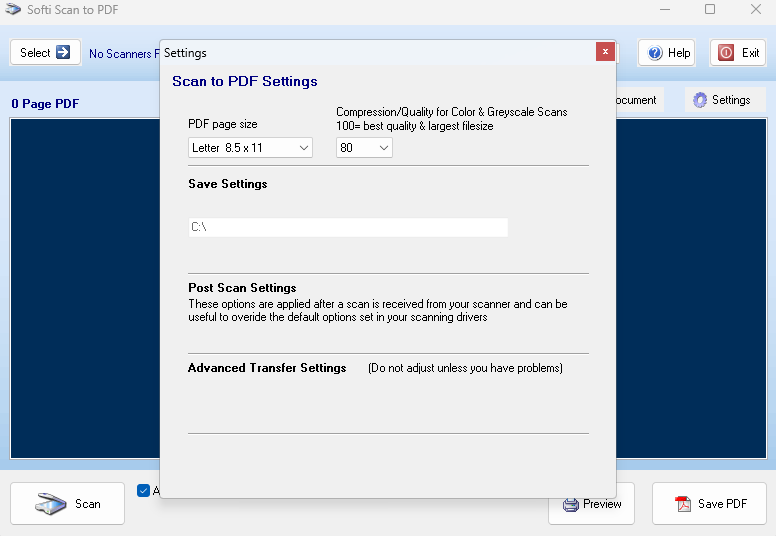Close the Softi Scan to PDF window
This screenshot has height=536, width=776.
755,9
